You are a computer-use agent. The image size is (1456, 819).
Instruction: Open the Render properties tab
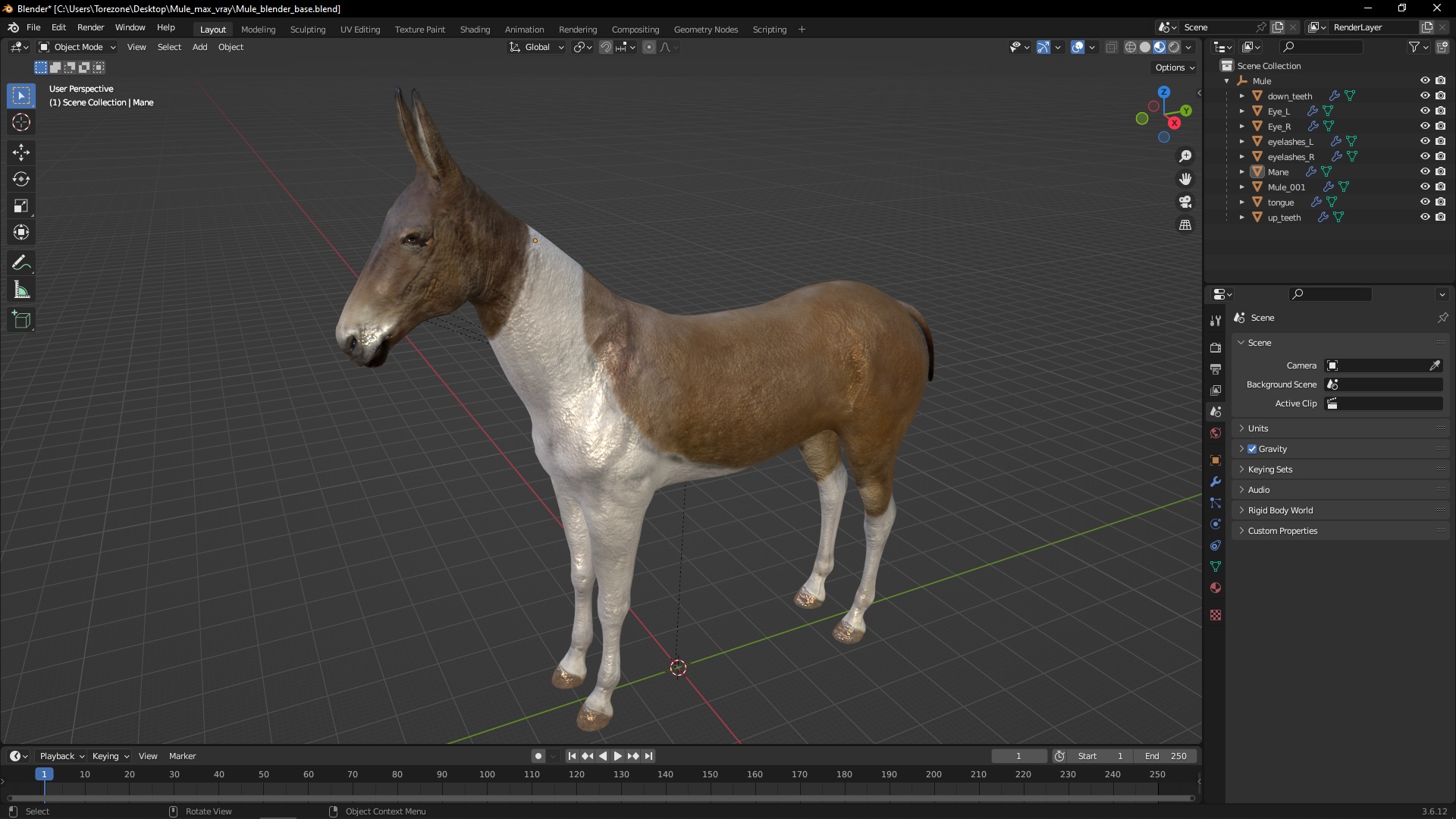[1216, 347]
